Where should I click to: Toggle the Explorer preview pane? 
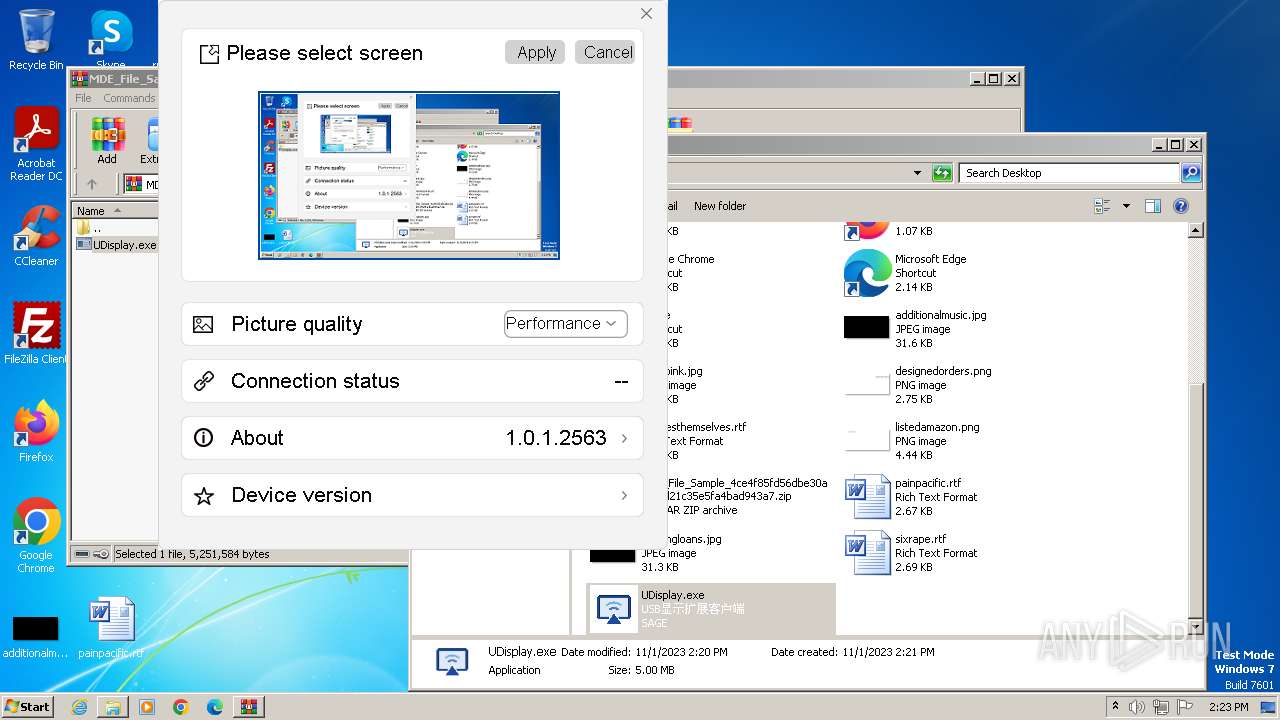(1152, 206)
